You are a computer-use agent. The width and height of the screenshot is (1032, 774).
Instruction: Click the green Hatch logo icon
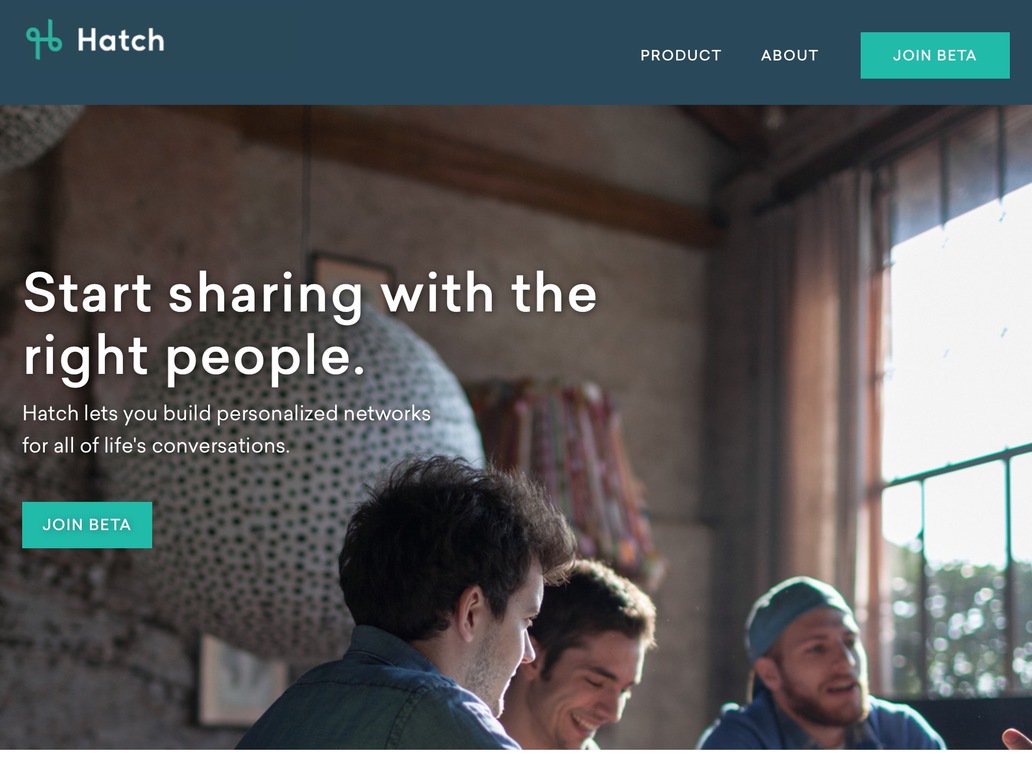point(44,39)
